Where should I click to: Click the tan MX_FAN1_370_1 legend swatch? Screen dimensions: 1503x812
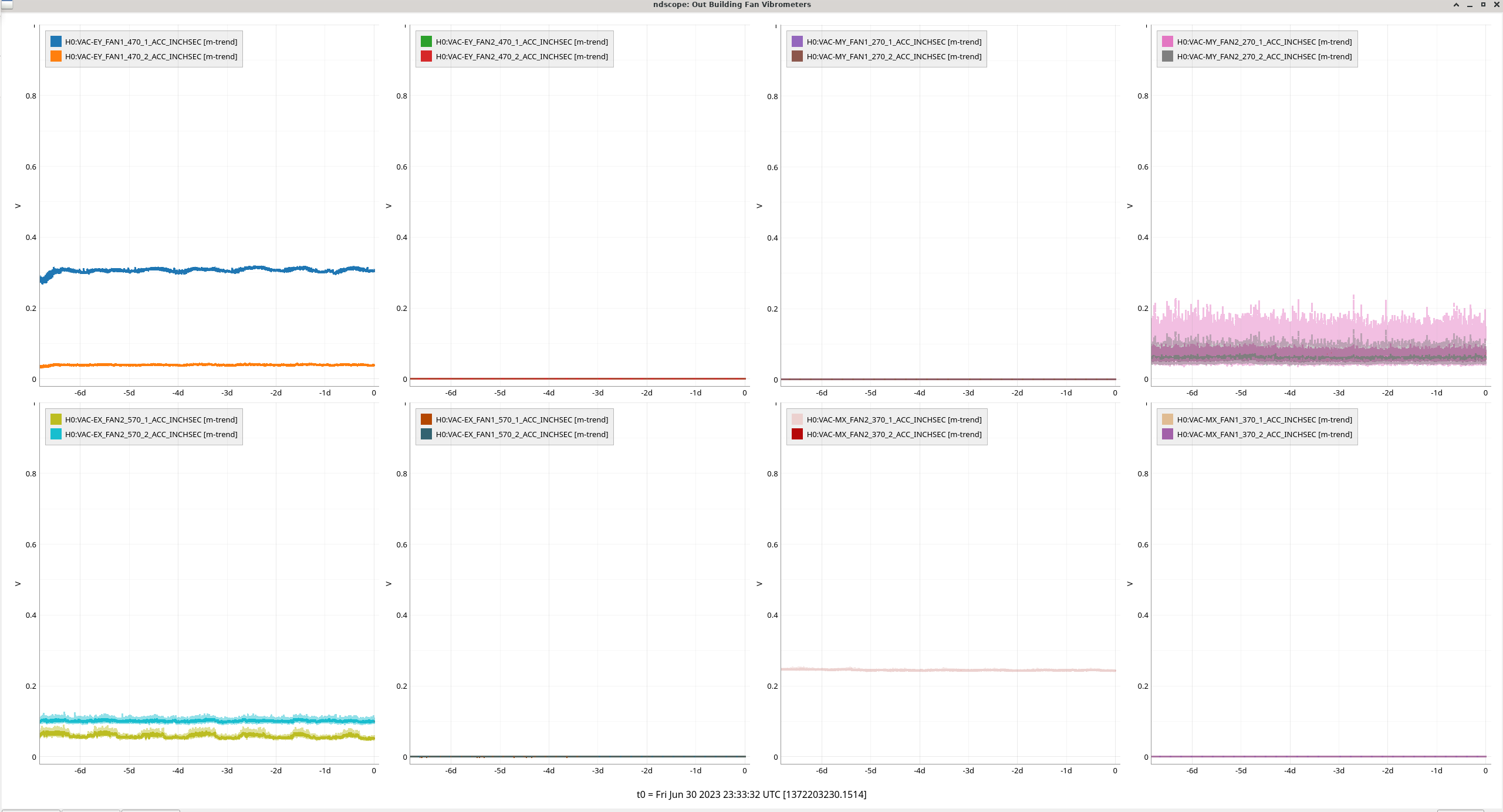1167,419
